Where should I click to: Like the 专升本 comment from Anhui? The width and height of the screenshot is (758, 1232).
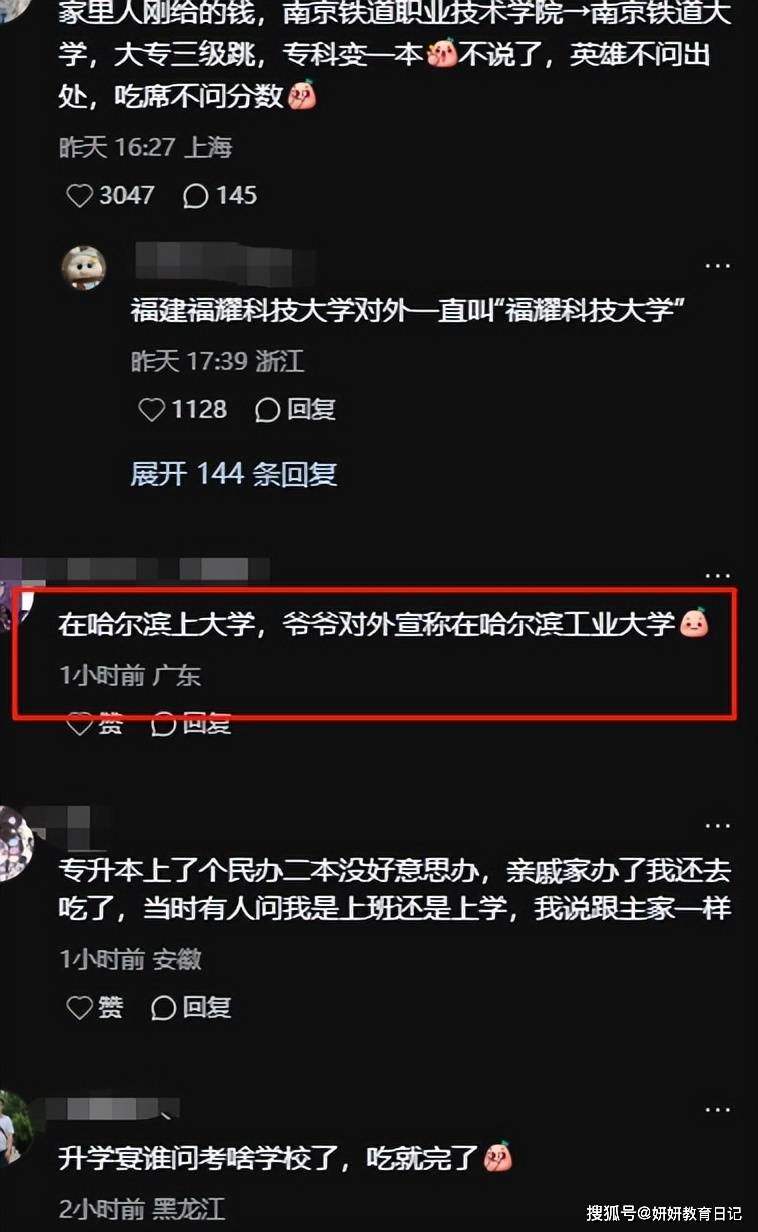tap(94, 1007)
